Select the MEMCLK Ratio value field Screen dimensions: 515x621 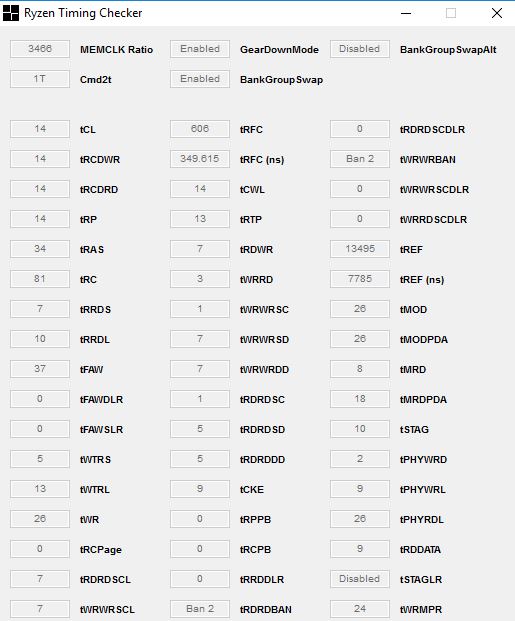[40, 49]
